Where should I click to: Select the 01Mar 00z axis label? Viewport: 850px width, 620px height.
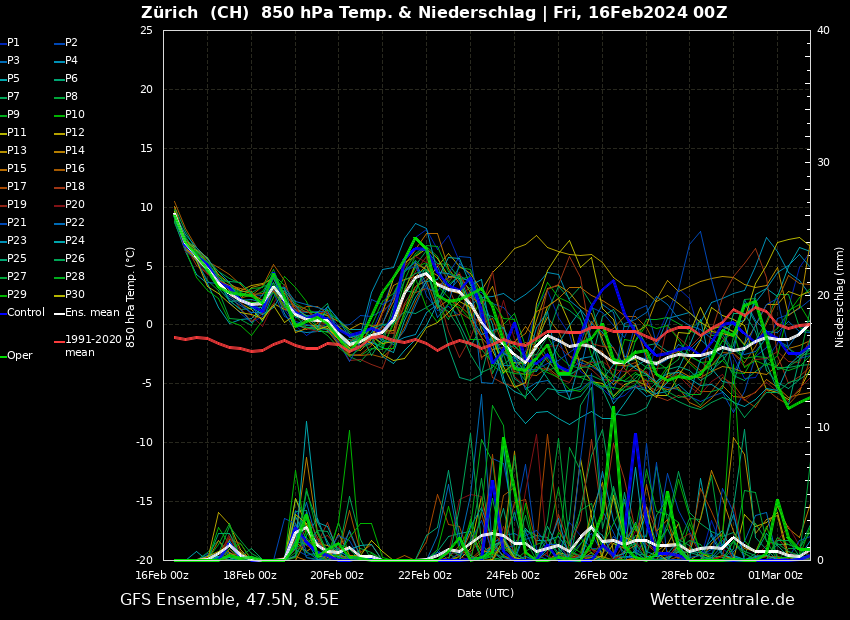coord(776,575)
